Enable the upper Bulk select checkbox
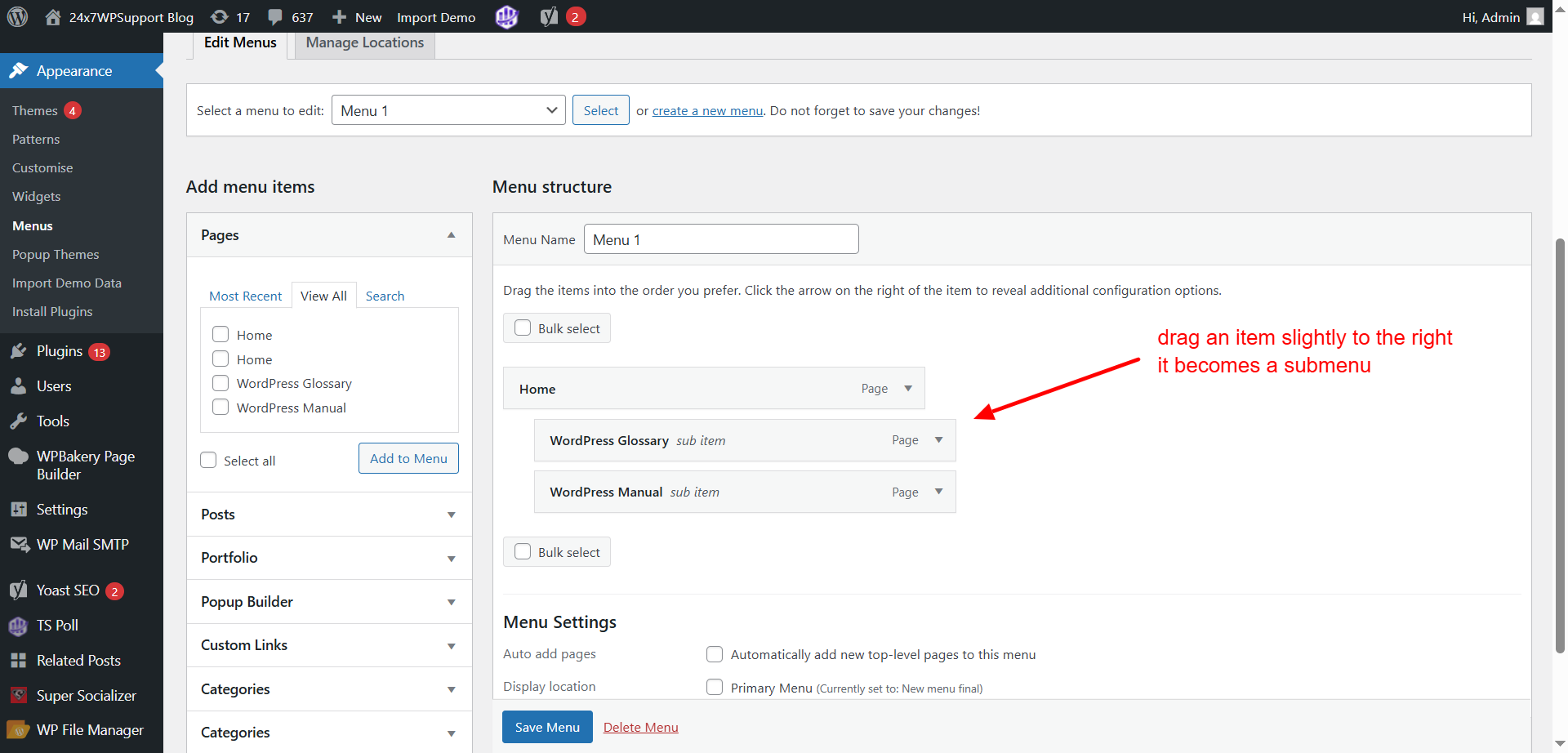This screenshot has width=1568, height=753. coord(523,327)
